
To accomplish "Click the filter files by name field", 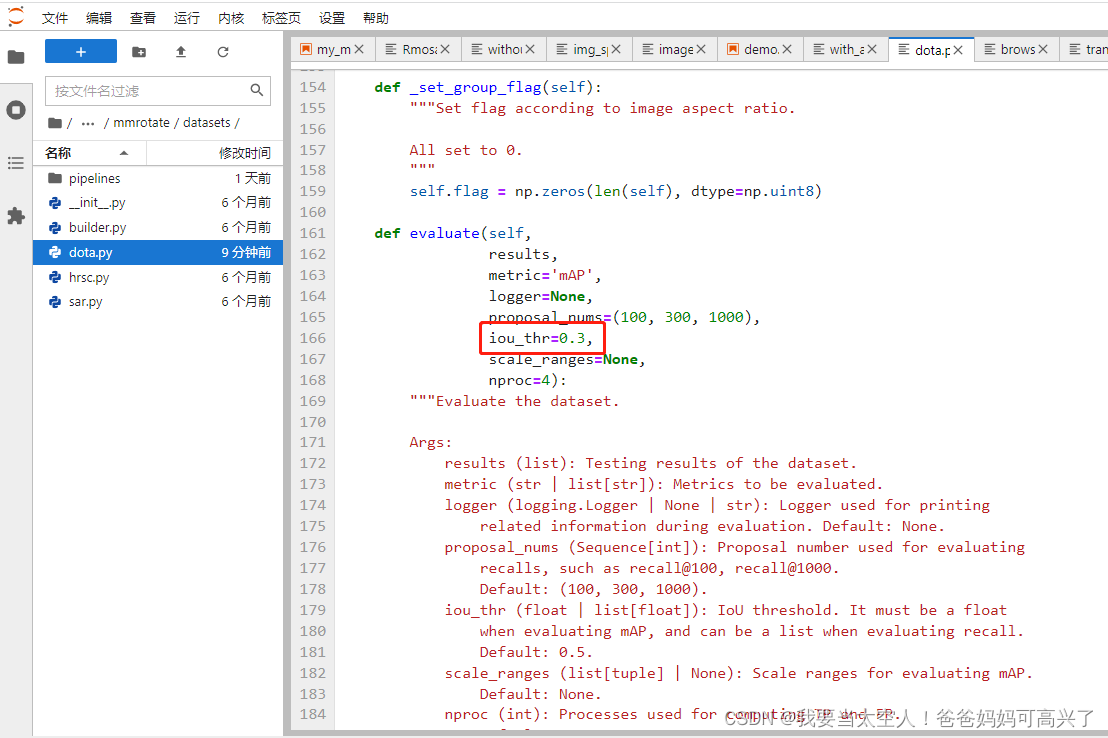I will point(158,90).
